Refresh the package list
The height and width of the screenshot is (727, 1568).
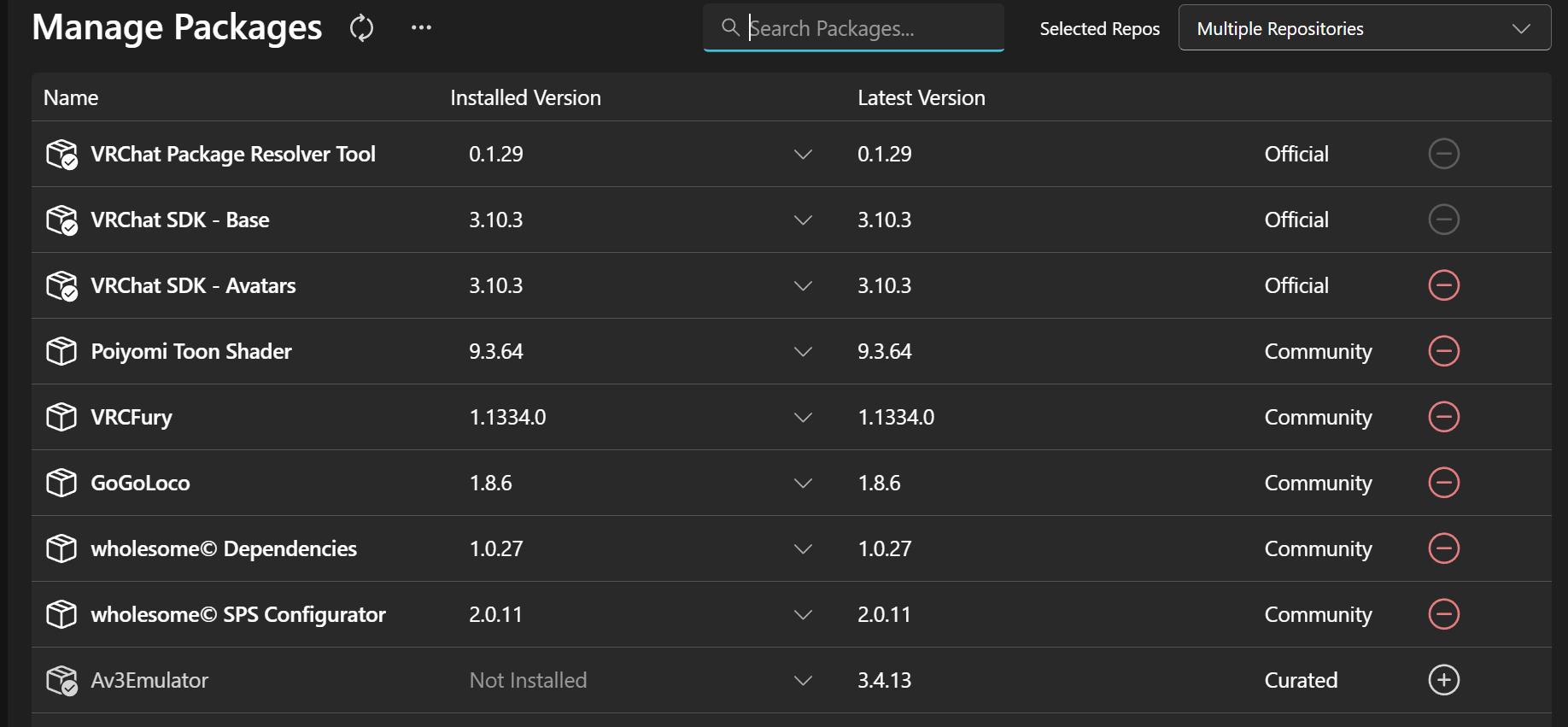[x=361, y=28]
